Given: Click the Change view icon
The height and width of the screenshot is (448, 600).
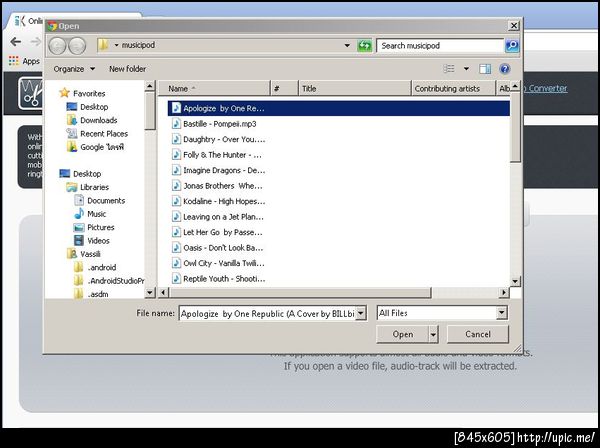Looking at the screenshot, I should click(x=449, y=69).
